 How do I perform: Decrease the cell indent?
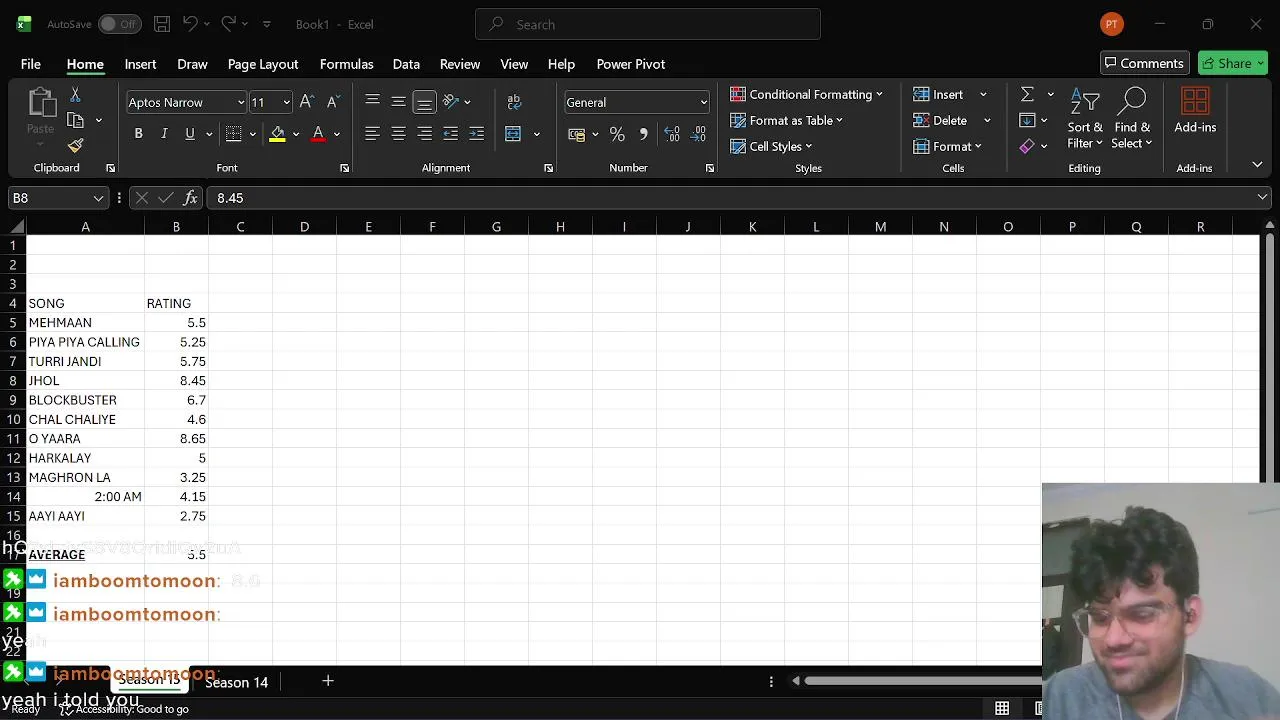tap(450, 134)
